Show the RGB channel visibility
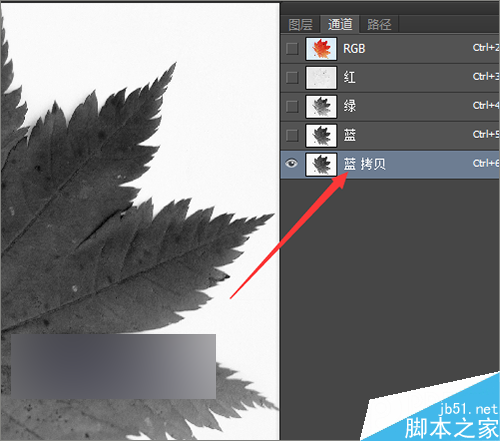Viewport: 500px width, 441px height. click(292, 49)
